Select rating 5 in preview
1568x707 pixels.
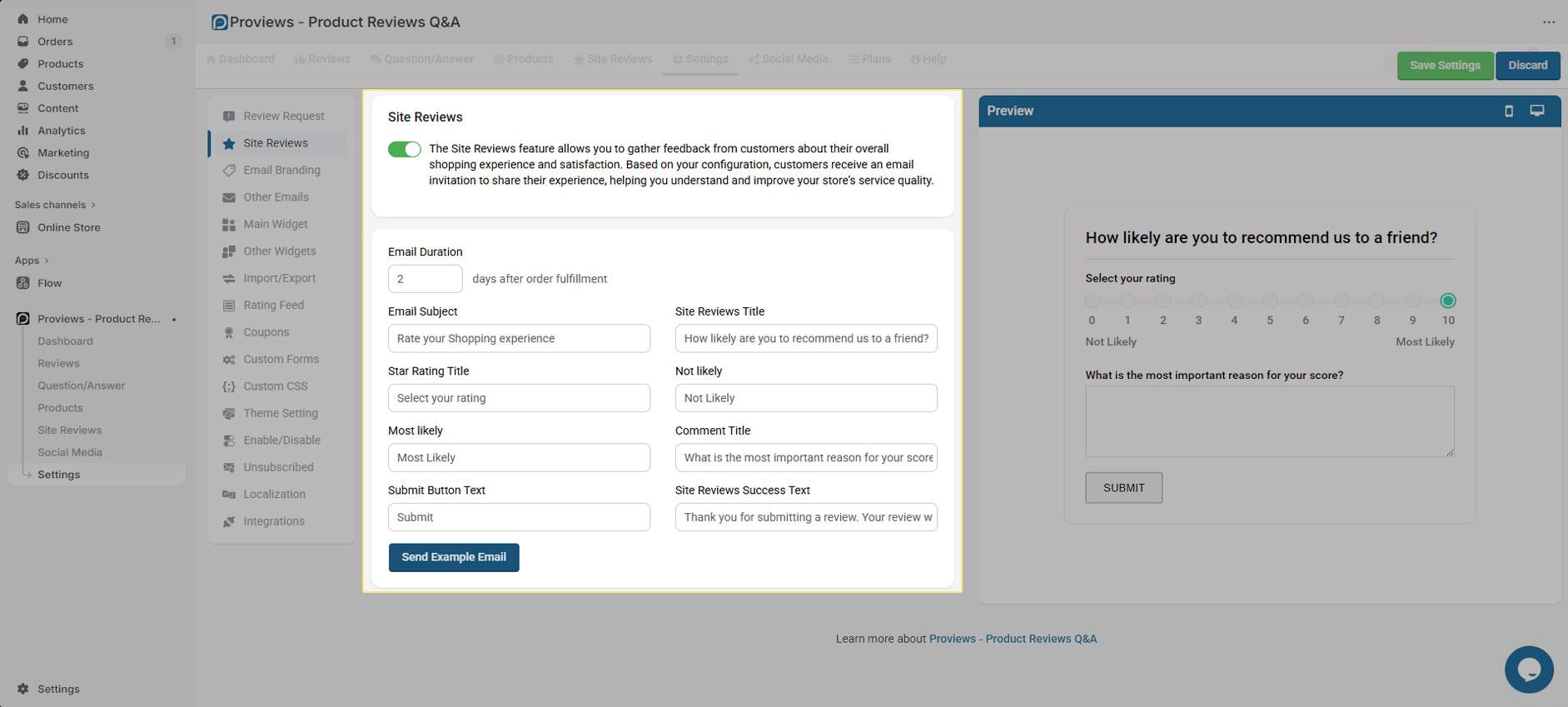click(1270, 301)
